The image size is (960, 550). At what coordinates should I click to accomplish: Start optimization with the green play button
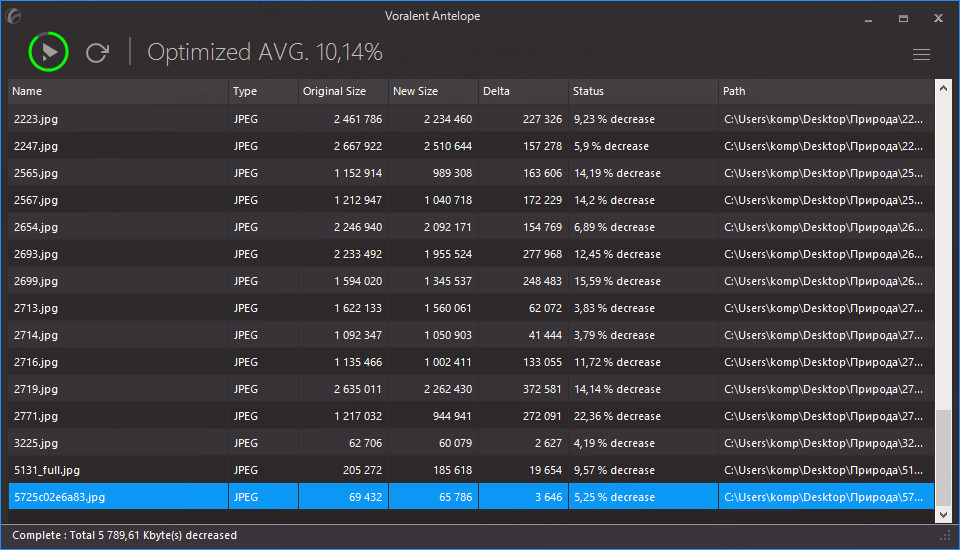click(48, 52)
